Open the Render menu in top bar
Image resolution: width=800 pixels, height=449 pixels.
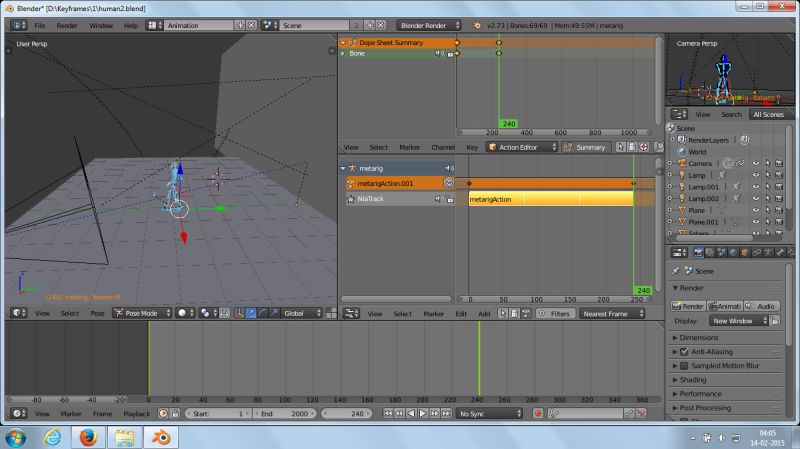click(x=67, y=26)
